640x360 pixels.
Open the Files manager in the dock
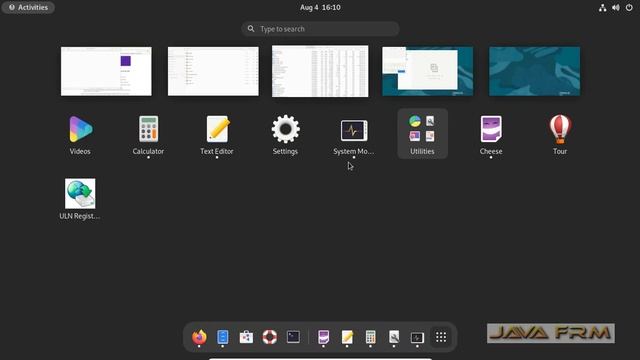coord(222,337)
